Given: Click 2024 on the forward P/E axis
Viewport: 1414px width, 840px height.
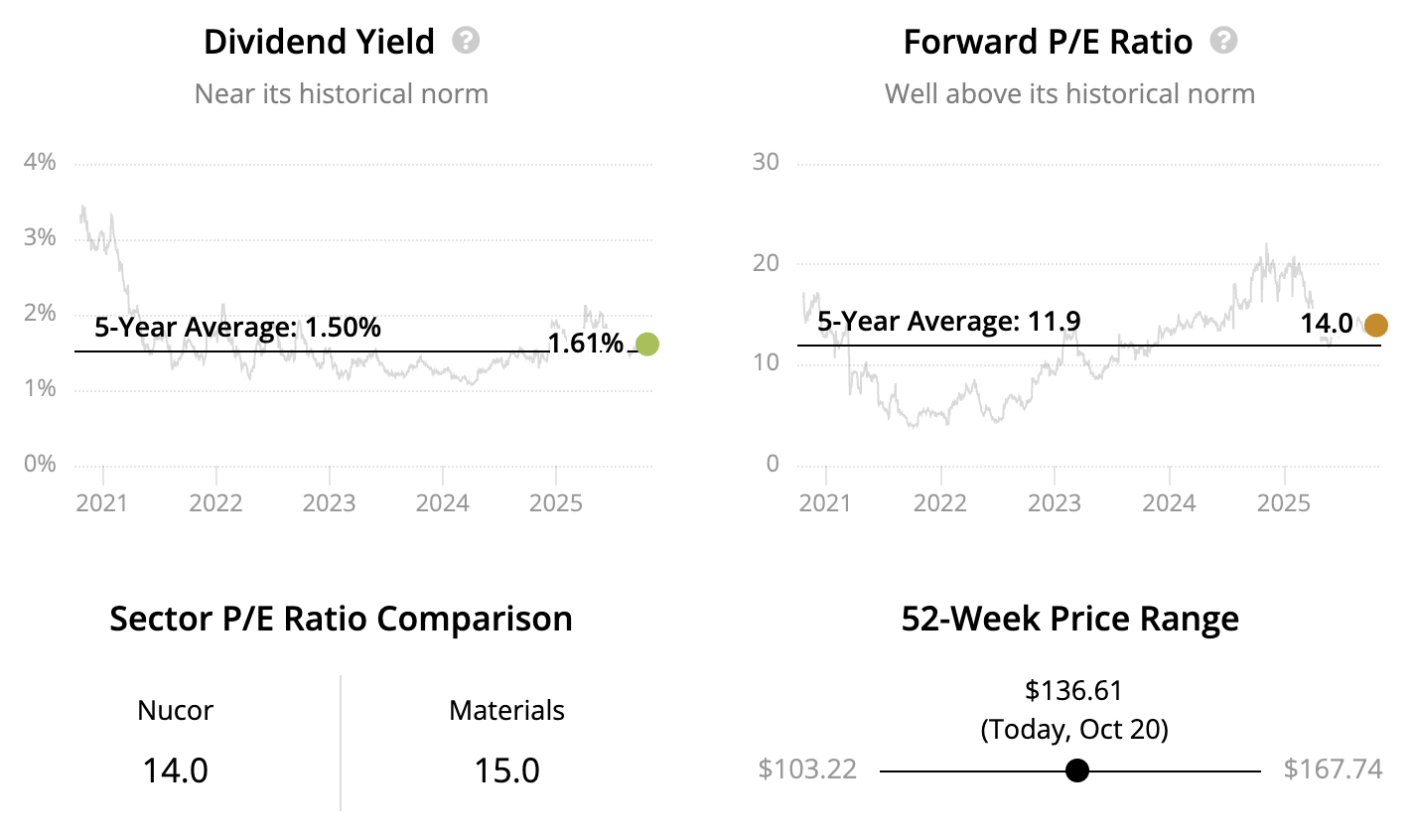Looking at the screenshot, I should point(1169,503).
